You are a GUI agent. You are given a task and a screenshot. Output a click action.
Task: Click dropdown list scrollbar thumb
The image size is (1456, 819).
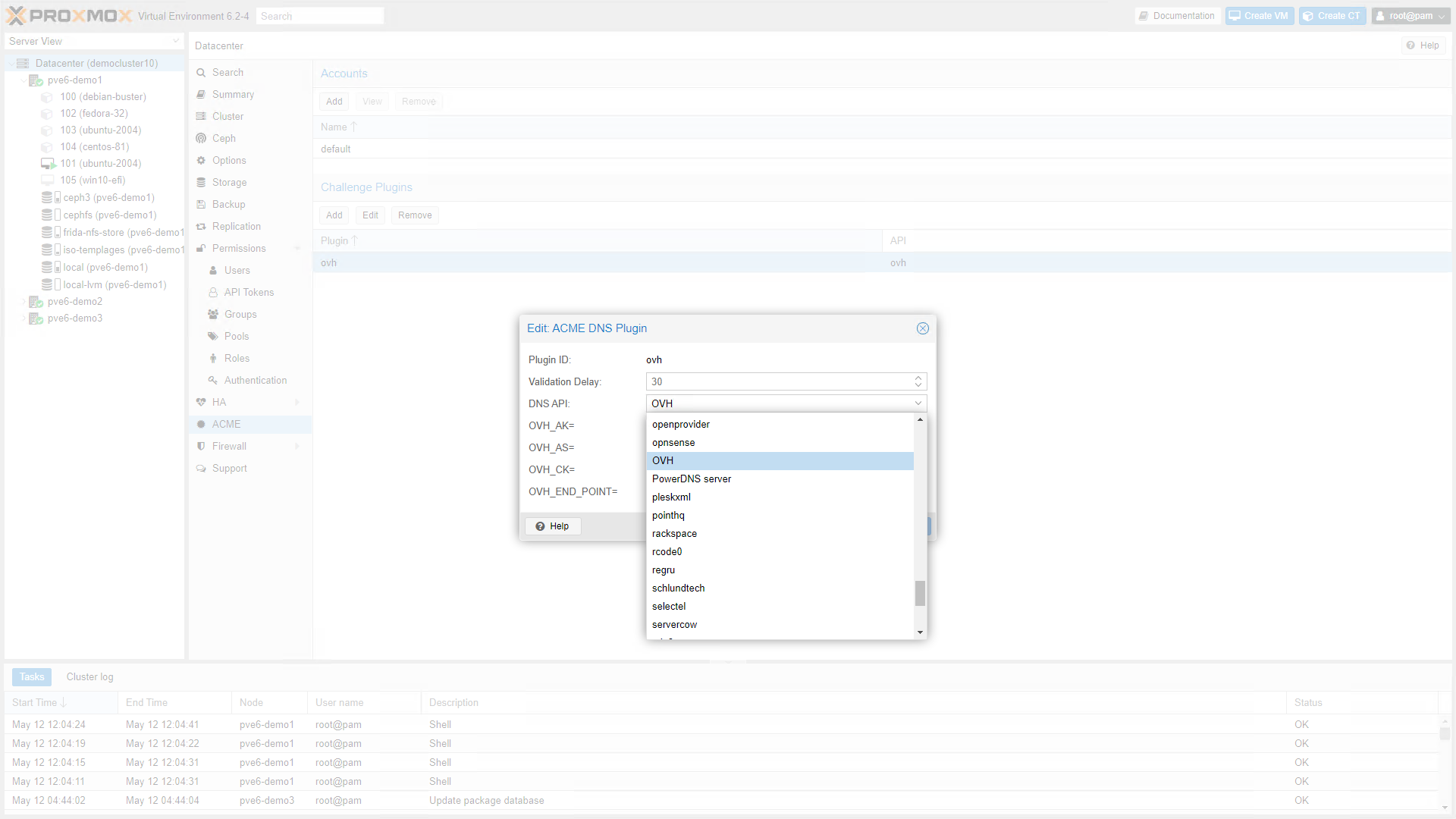tap(920, 594)
